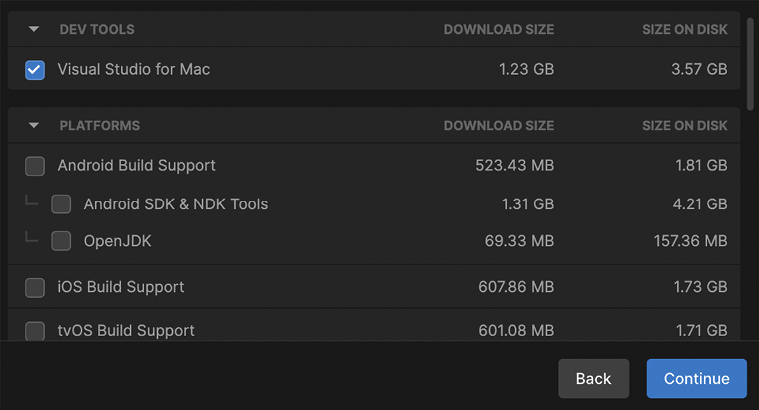Collapse the Platforms section arrow
Image resolution: width=759 pixels, height=410 pixels.
coord(34,125)
